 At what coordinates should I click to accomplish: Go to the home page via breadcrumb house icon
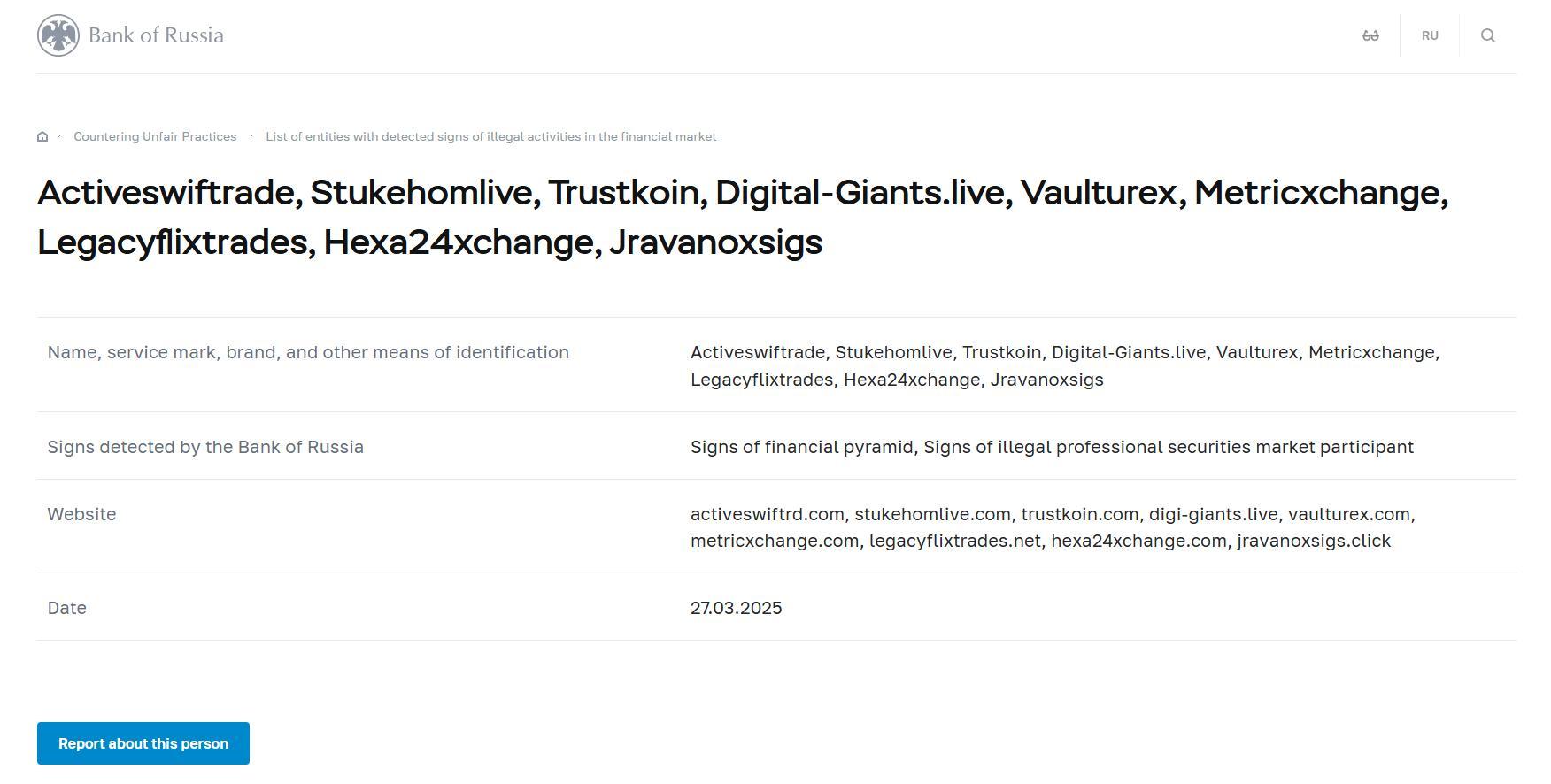(42, 136)
